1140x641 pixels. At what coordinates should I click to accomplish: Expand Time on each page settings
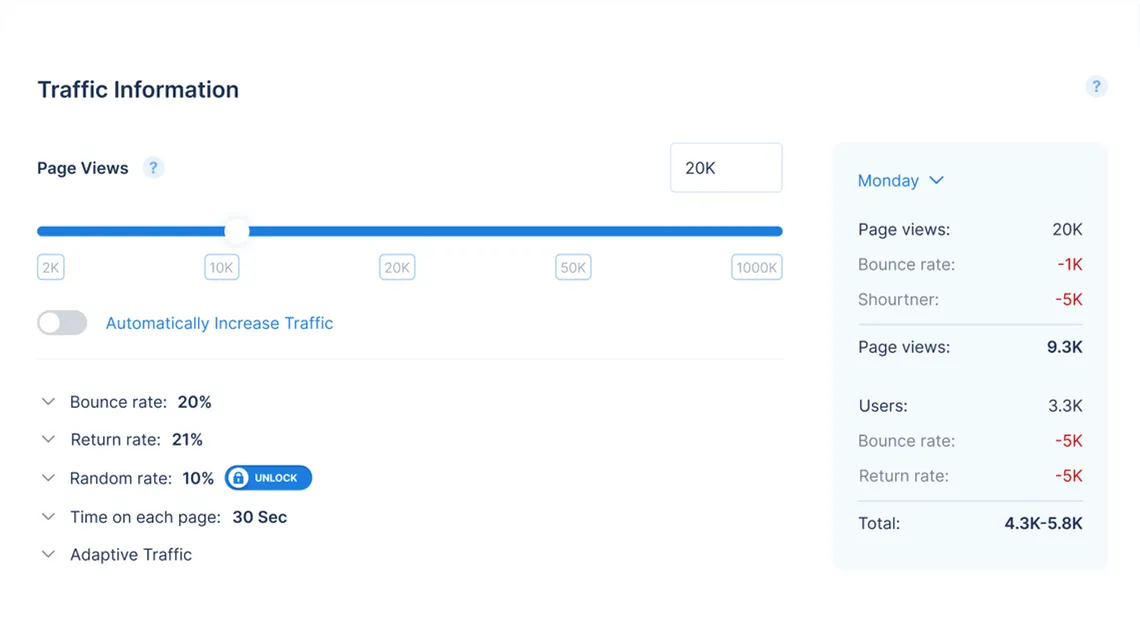tap(48, 516)
